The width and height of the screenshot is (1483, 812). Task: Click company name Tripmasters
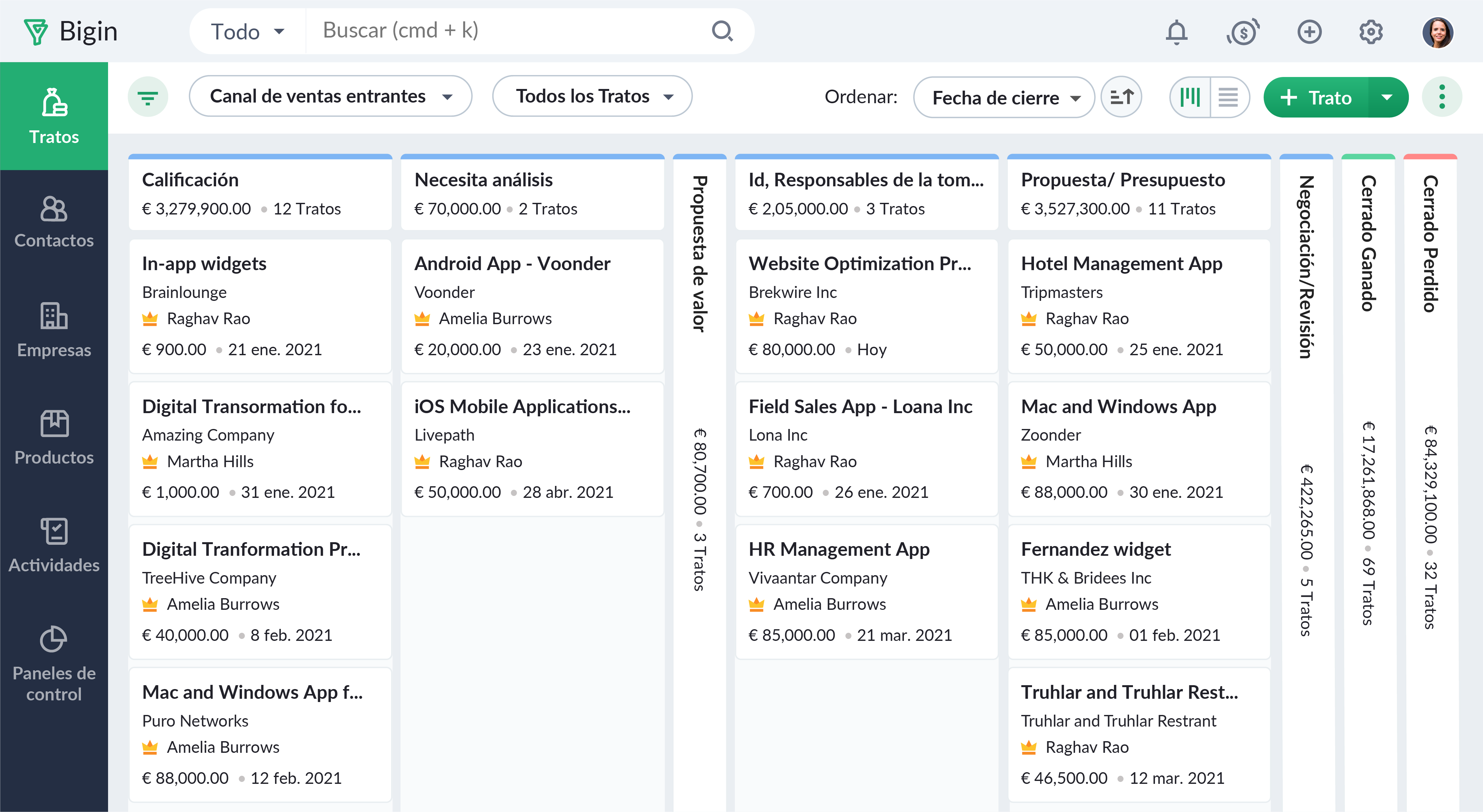tap(1061, 292)
